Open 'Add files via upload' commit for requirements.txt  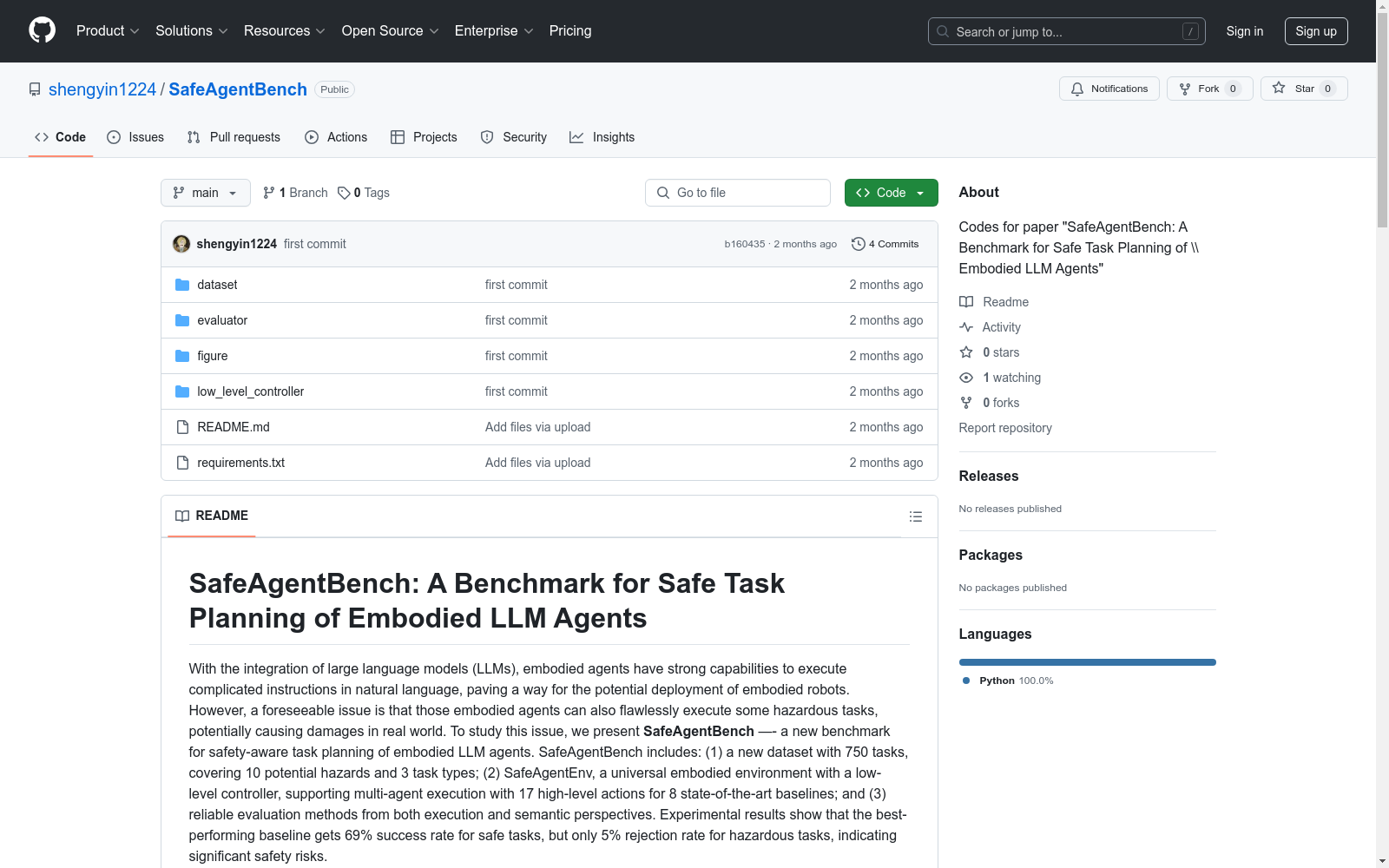coord(537,463)
